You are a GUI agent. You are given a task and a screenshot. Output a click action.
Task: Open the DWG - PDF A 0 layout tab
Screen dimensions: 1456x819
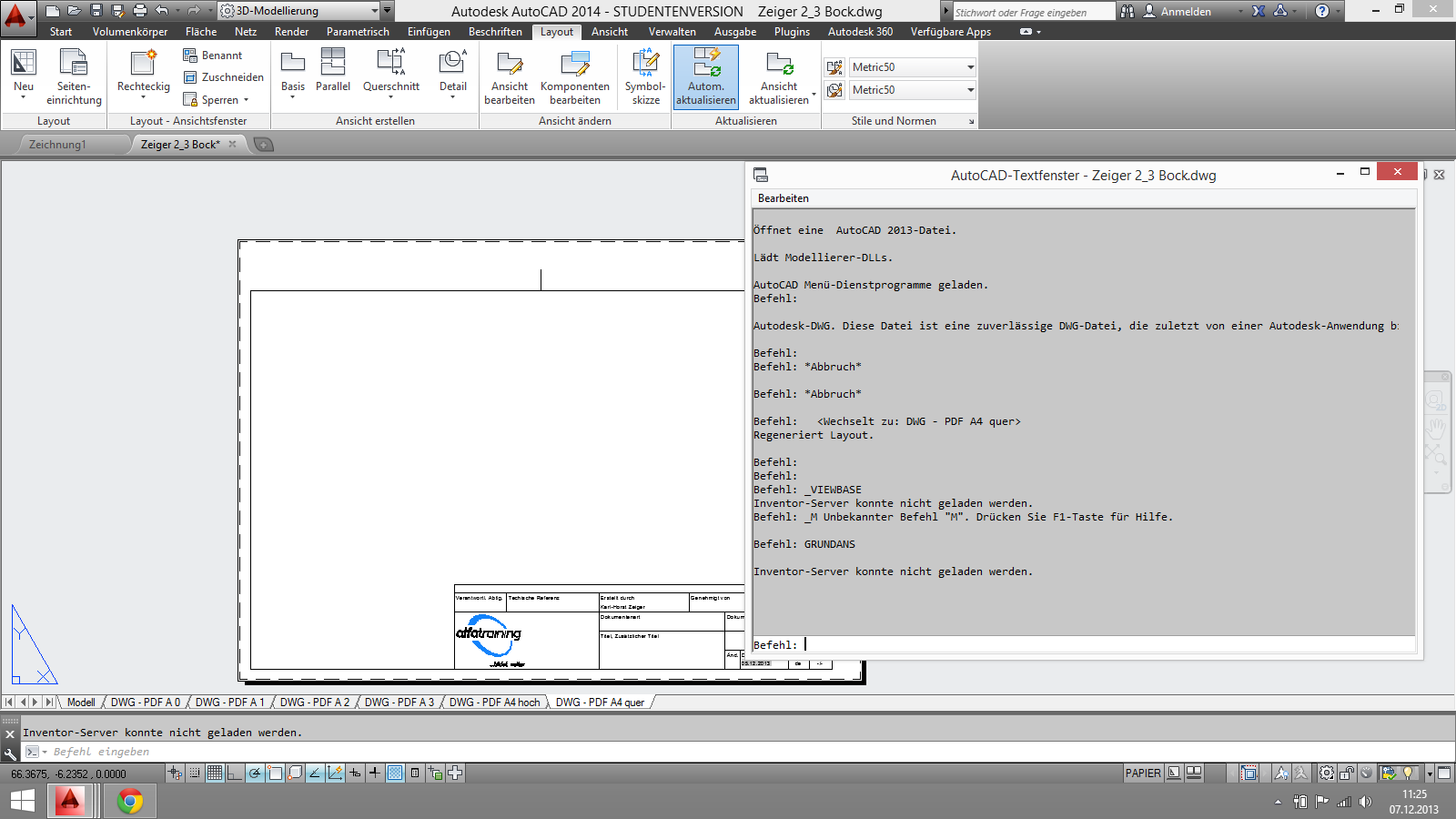[146, 703]
